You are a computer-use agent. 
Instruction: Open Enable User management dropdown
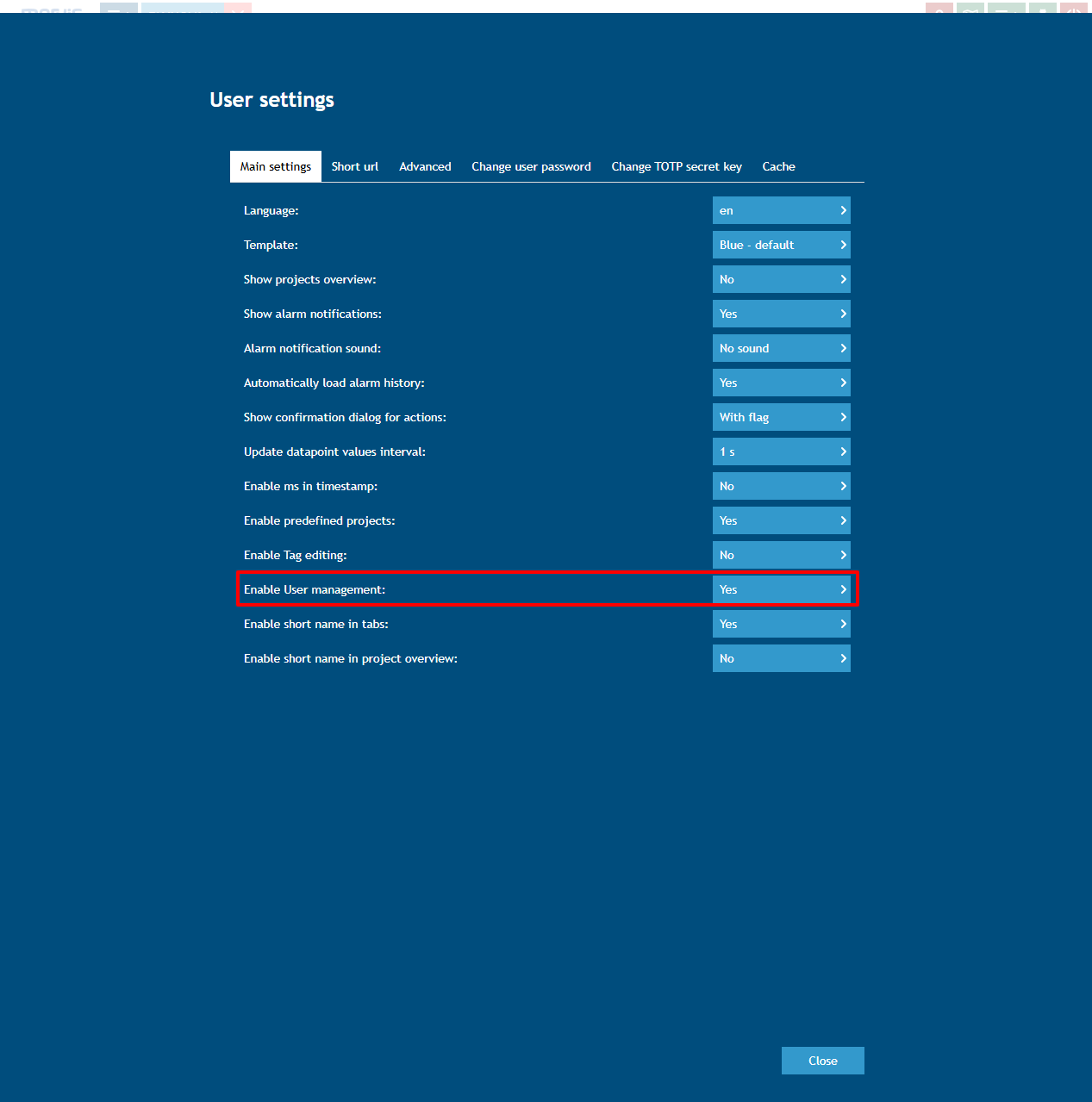tap(782, 589)
